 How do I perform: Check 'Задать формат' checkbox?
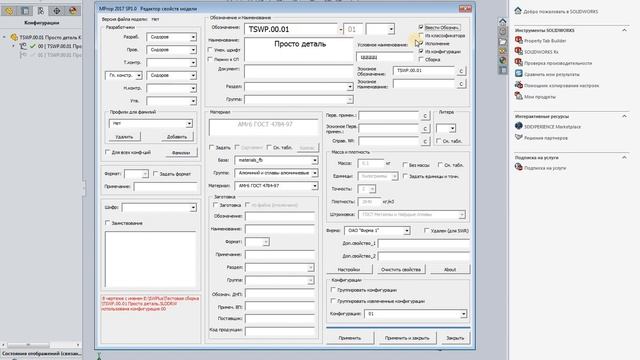pyautogui.click(x=156, y=174)
